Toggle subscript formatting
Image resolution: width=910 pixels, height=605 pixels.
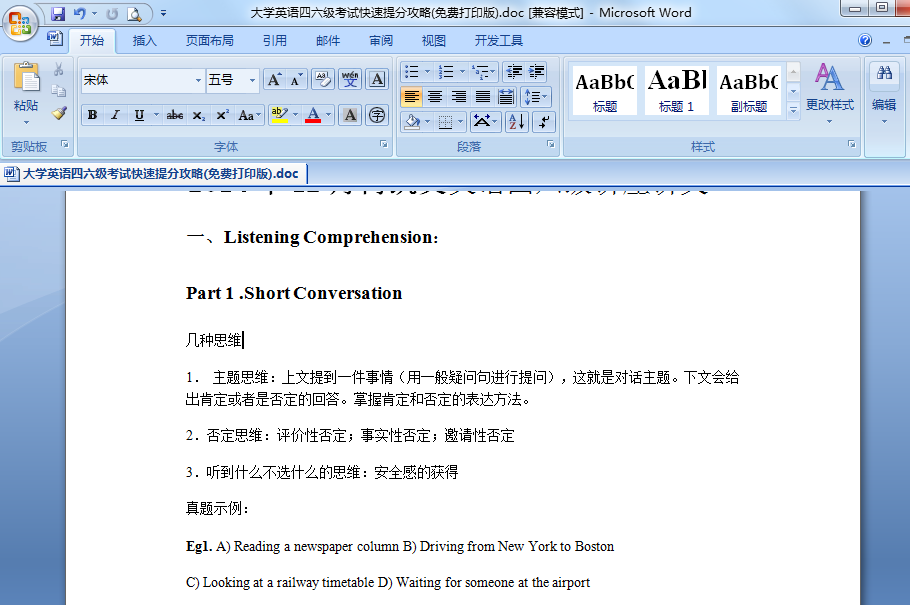click(198, 115)
